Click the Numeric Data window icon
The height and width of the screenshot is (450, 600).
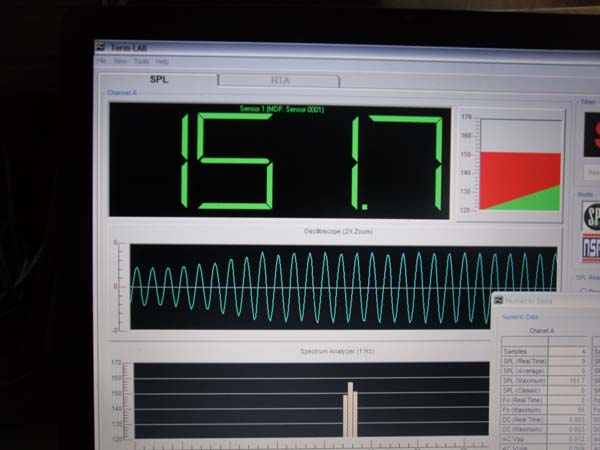pyautogui.click(x=497, y=300)
